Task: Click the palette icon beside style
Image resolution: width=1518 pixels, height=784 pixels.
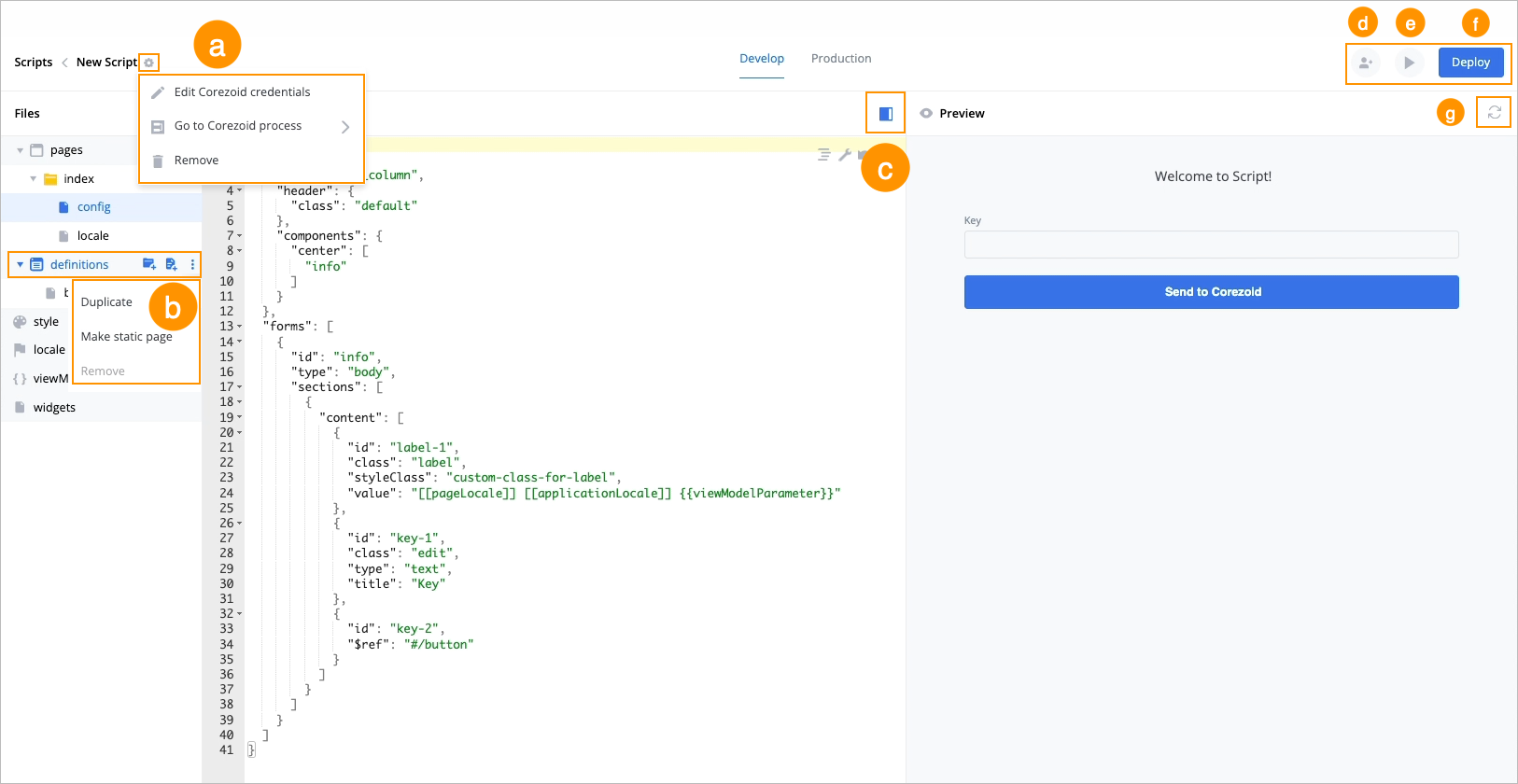Action: tap(20, 321)
